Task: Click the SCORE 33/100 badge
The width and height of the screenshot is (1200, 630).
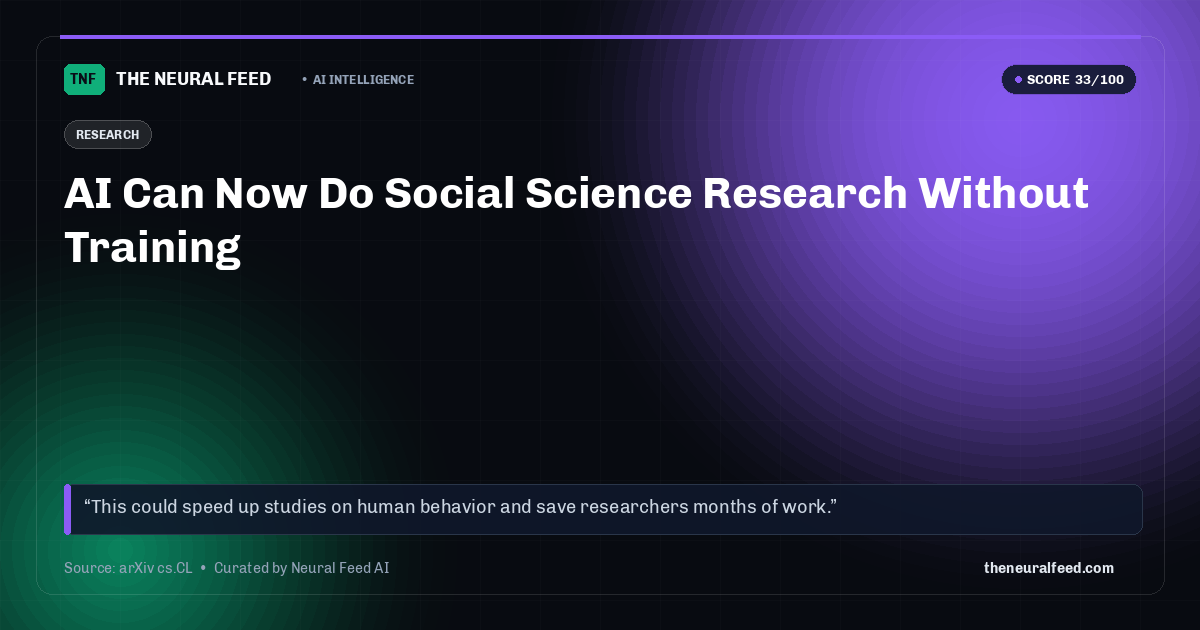Action: pyautogui.click(x=1069, y=80)
